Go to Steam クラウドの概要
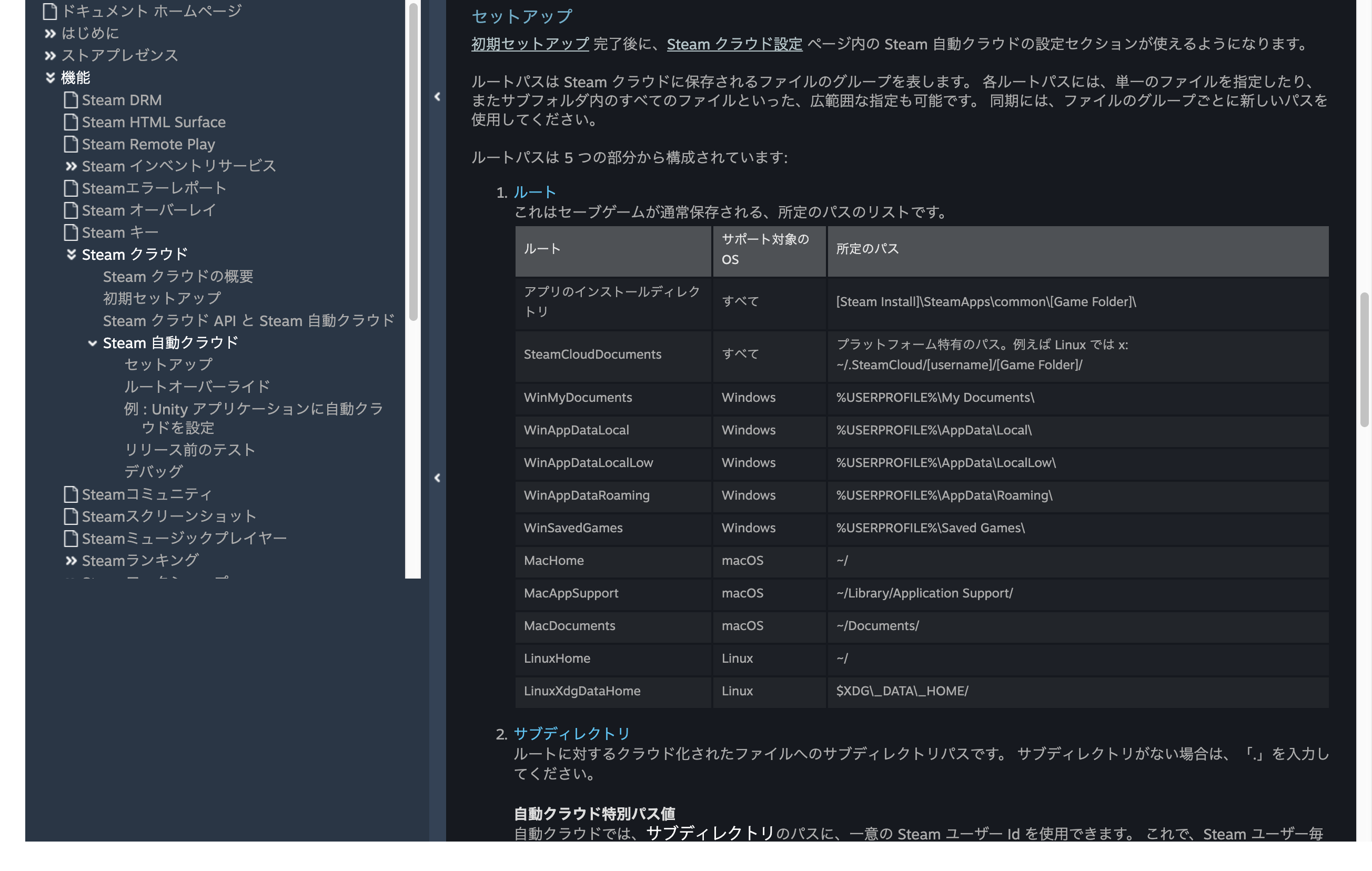1372x871 pixels. tap(178, 277)
